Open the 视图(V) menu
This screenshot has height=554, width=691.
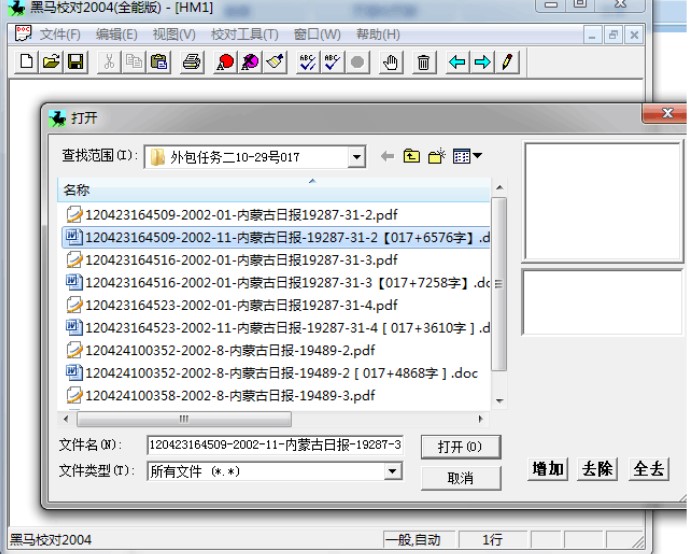pyautogui.click(x=174, y=34)
